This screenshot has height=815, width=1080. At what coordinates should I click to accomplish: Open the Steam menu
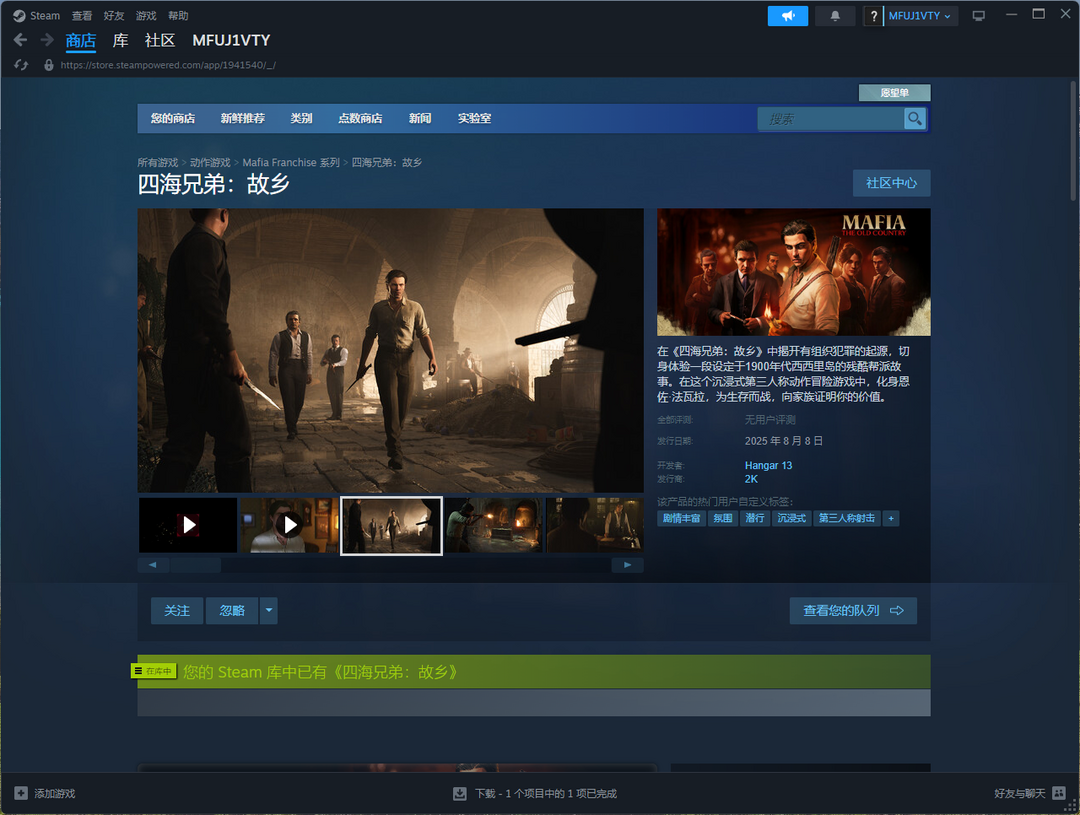(45, 16)
